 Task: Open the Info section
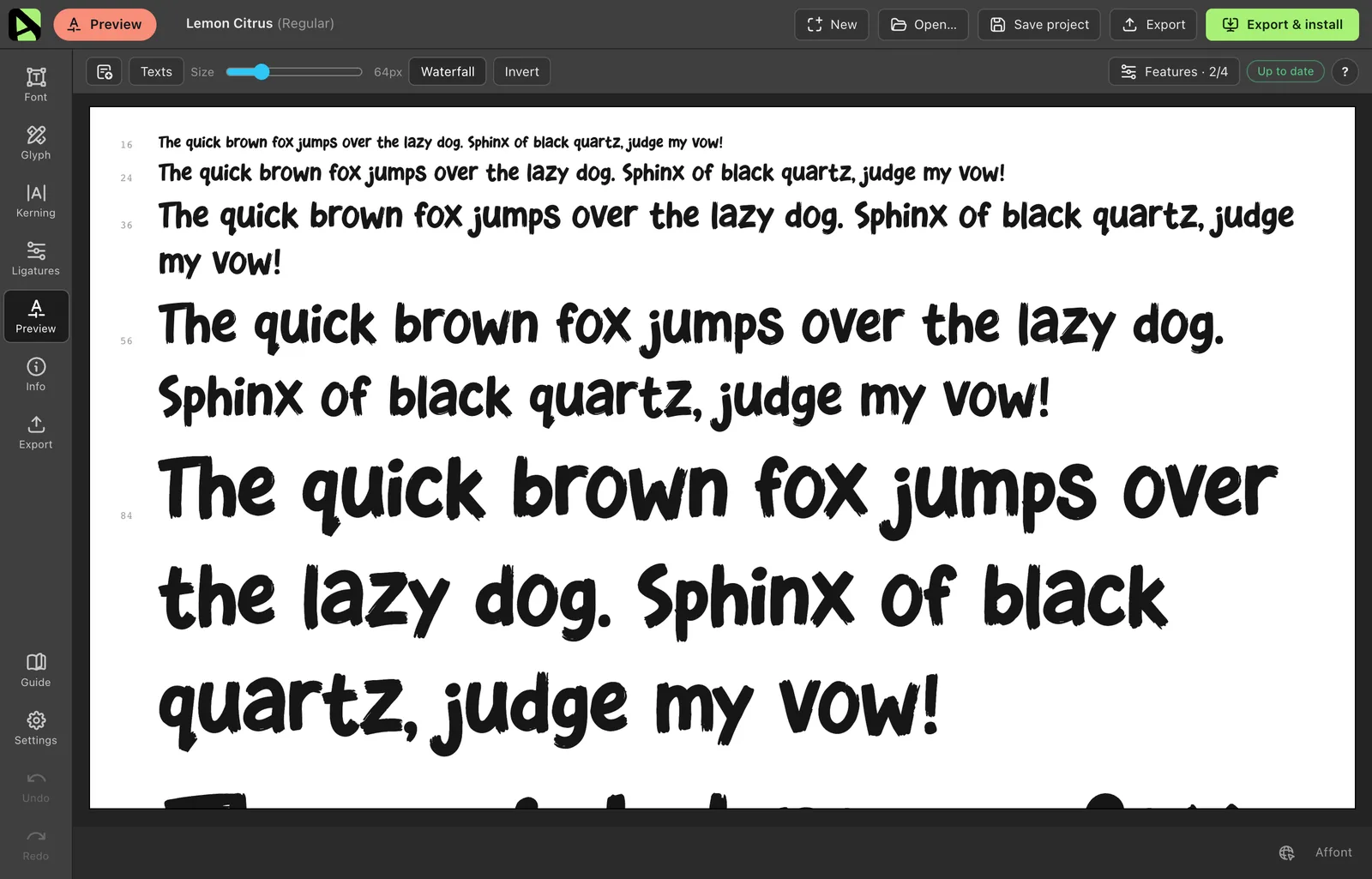36,374
